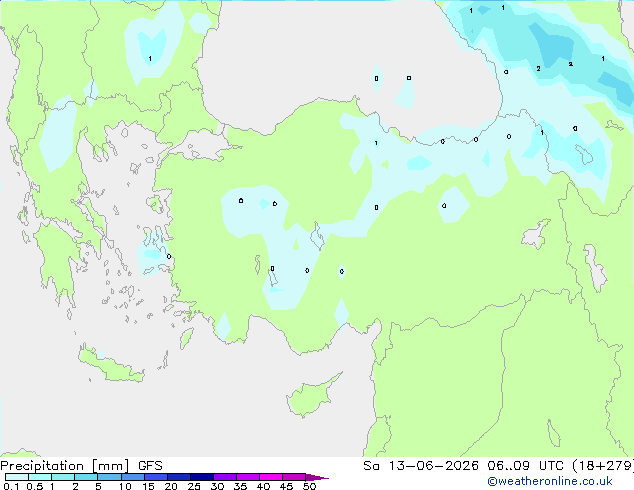Select the 25–30 mm navy legend swatch
634x490 pixels.
[202, 477]
